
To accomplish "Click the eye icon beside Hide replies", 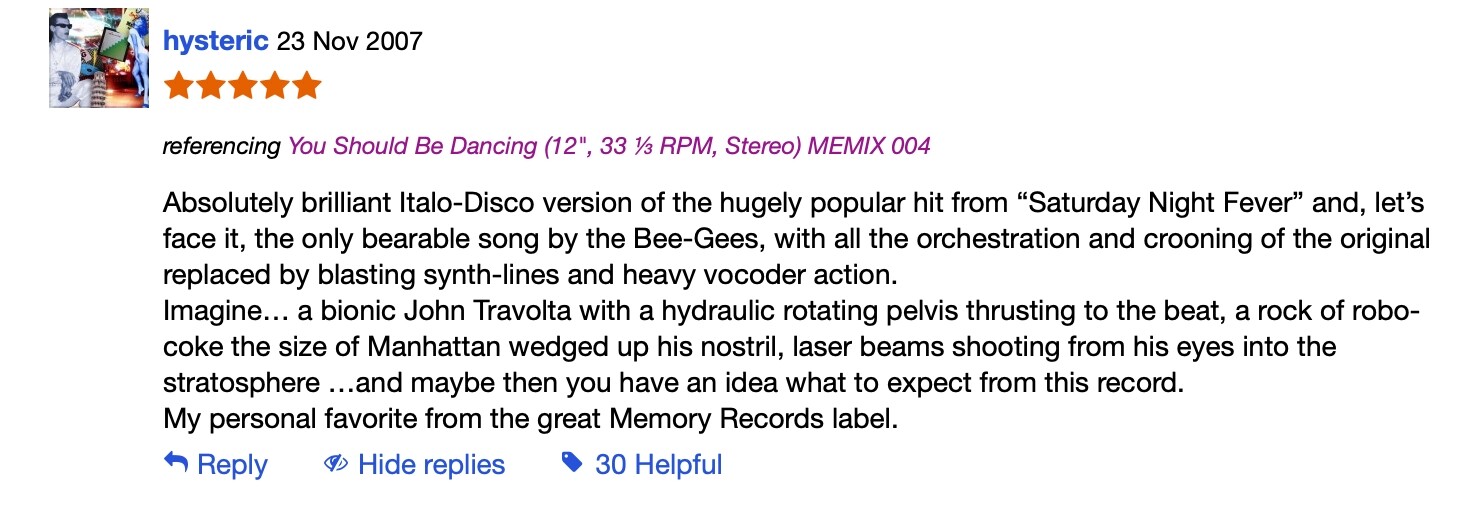I will [x=336, y=464].
